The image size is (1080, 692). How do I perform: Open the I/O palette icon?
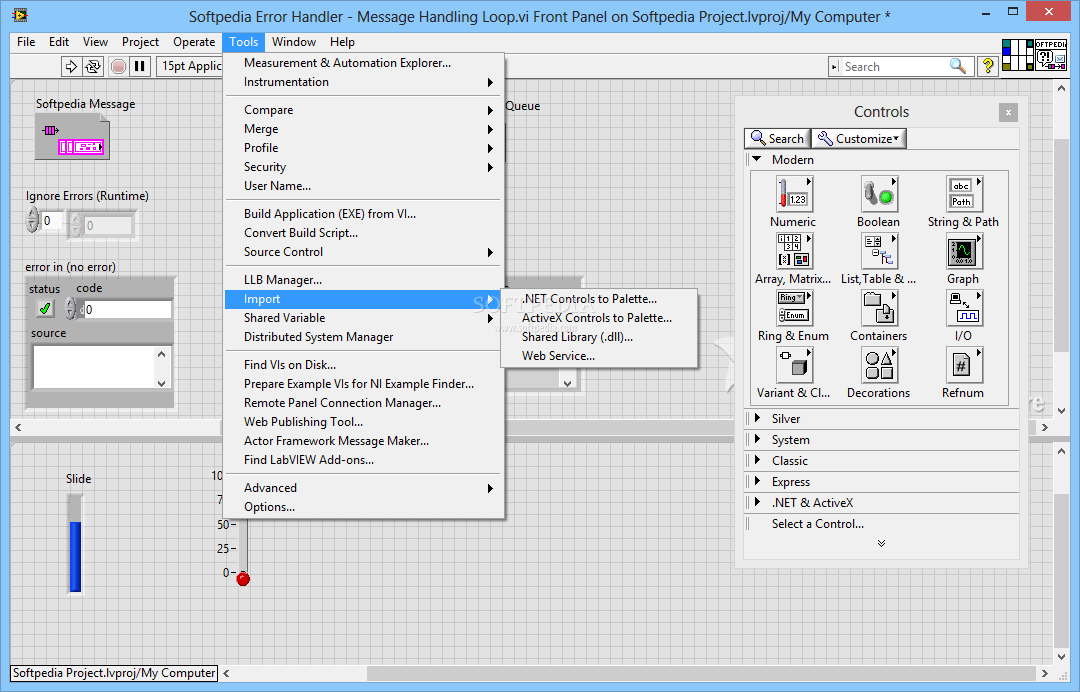coord(964,308)
